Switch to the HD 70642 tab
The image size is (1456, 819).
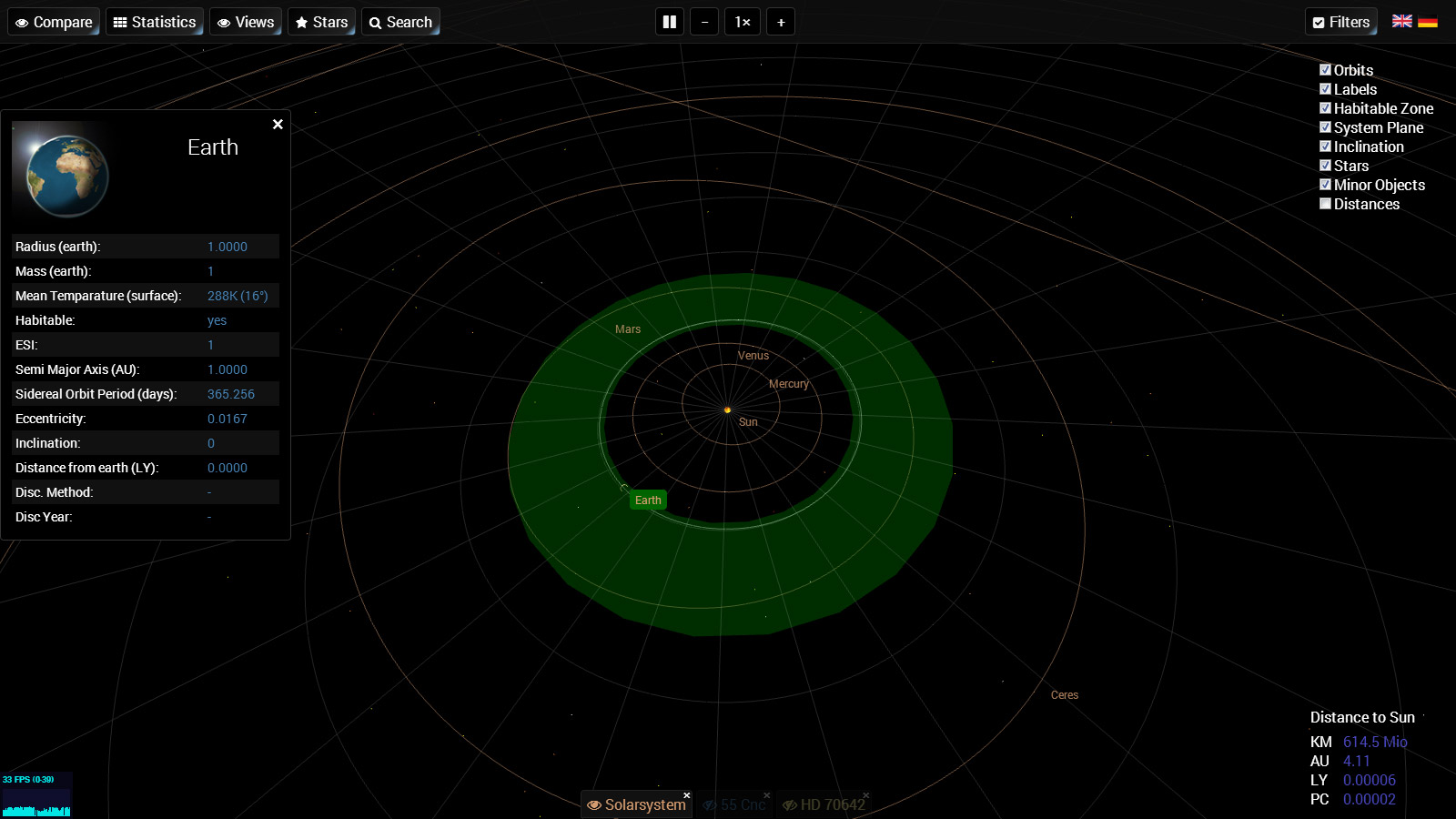[824, 804]
